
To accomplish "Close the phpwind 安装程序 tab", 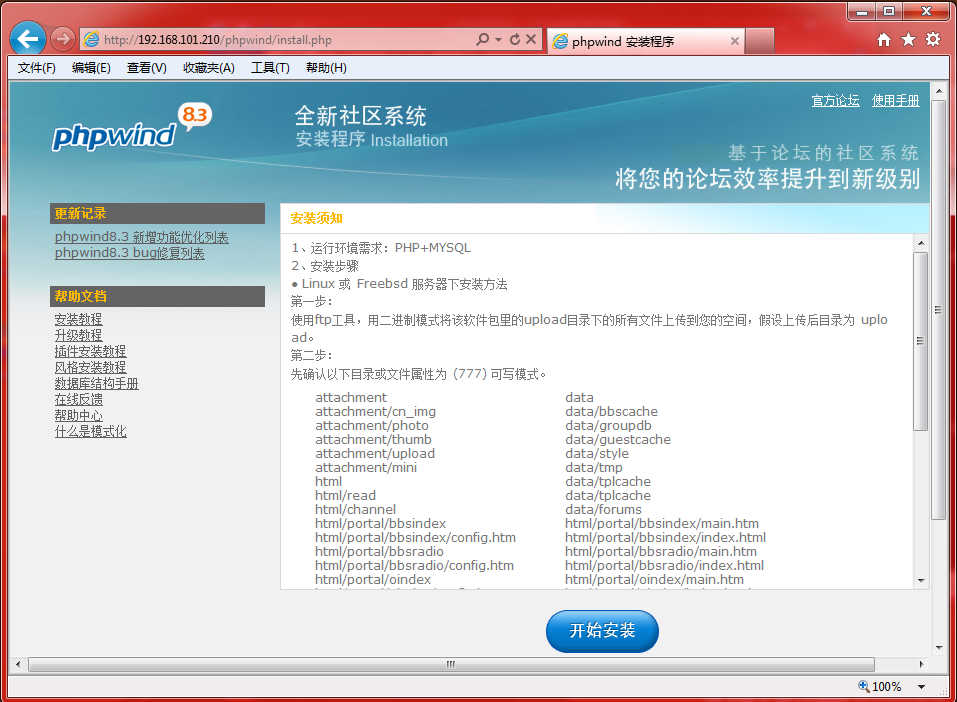I will 734,41.
